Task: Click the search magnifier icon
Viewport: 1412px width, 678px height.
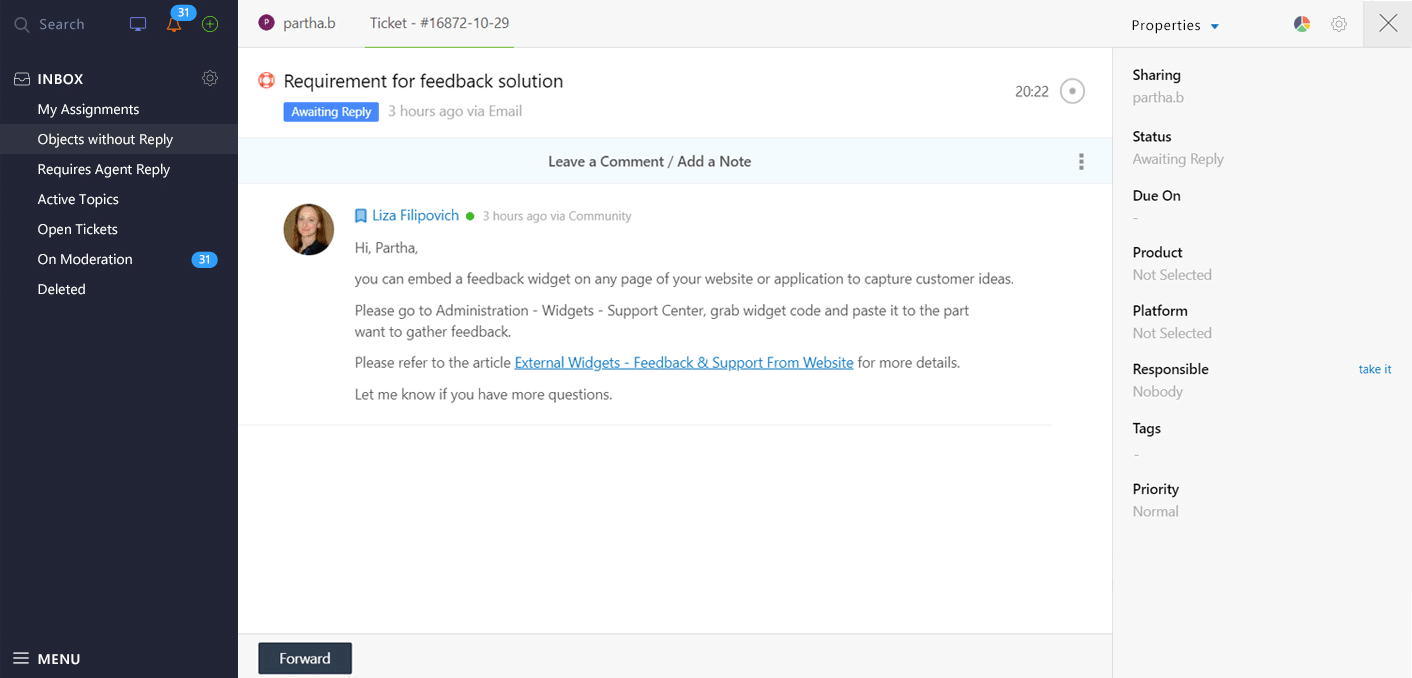Action: coord(21,24)
